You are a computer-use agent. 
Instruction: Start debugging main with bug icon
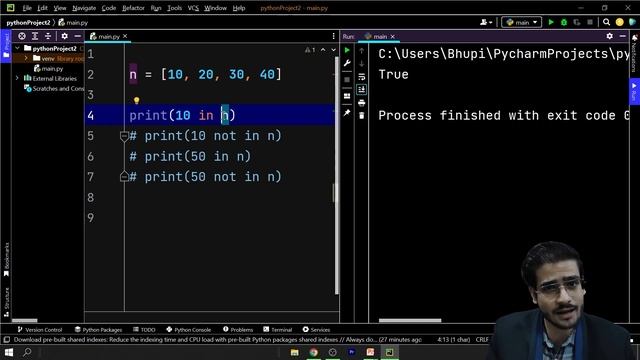[564, 22]
